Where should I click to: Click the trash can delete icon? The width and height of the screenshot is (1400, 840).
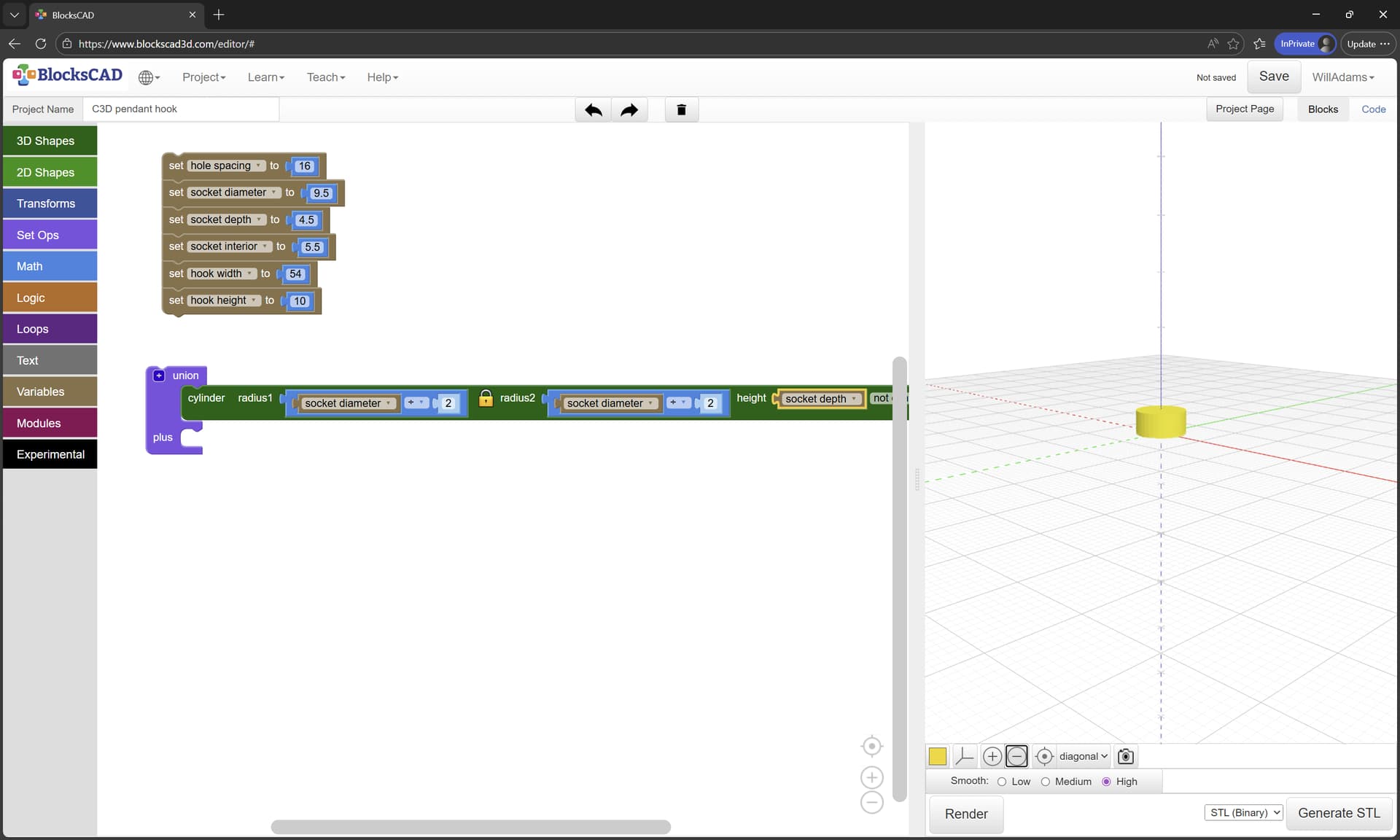click(x=681, y=110)
